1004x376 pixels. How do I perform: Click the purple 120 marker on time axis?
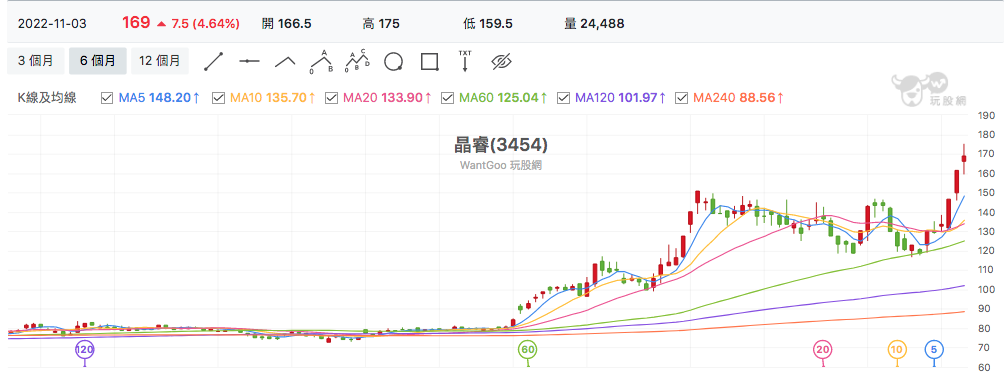tap(85, 350)
